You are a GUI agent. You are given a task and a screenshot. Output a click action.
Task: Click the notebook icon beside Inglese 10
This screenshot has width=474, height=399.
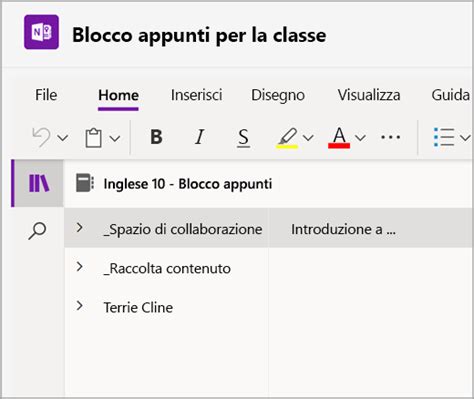(x=85, y=183)
